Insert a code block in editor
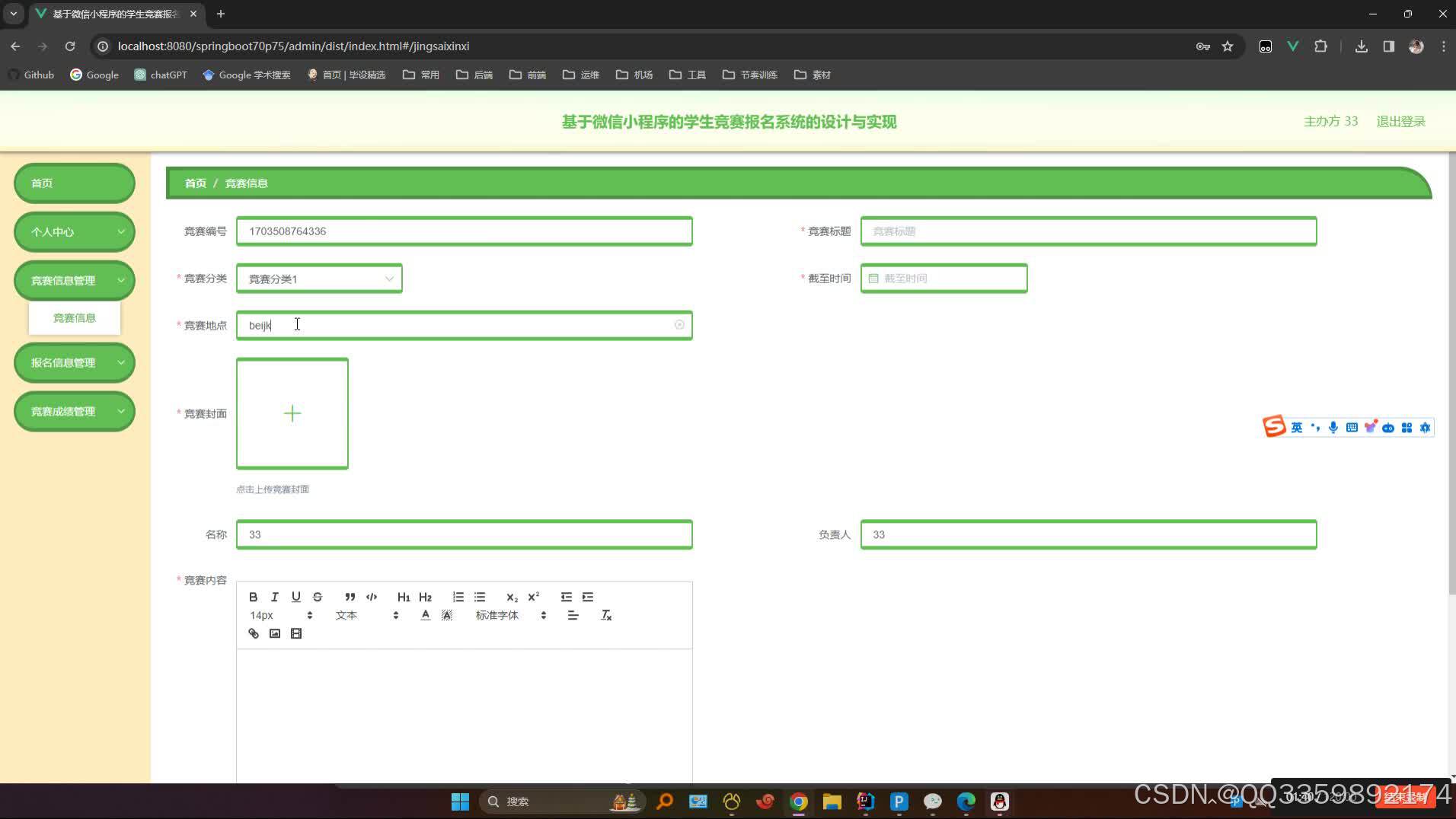Image resolution: width=1456 pixels, height=819 pixels. pyautogui.click(x=372, y=597)
